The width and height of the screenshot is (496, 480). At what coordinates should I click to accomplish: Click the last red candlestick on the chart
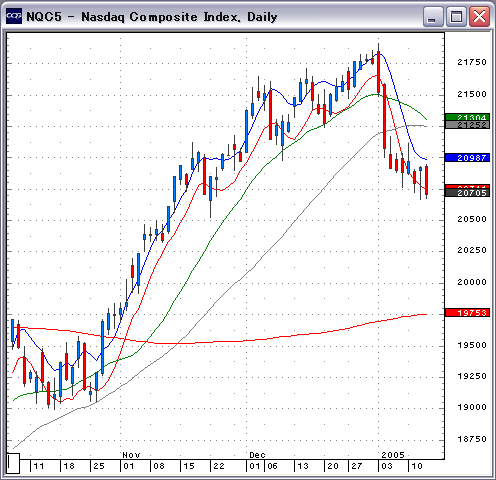427,180
